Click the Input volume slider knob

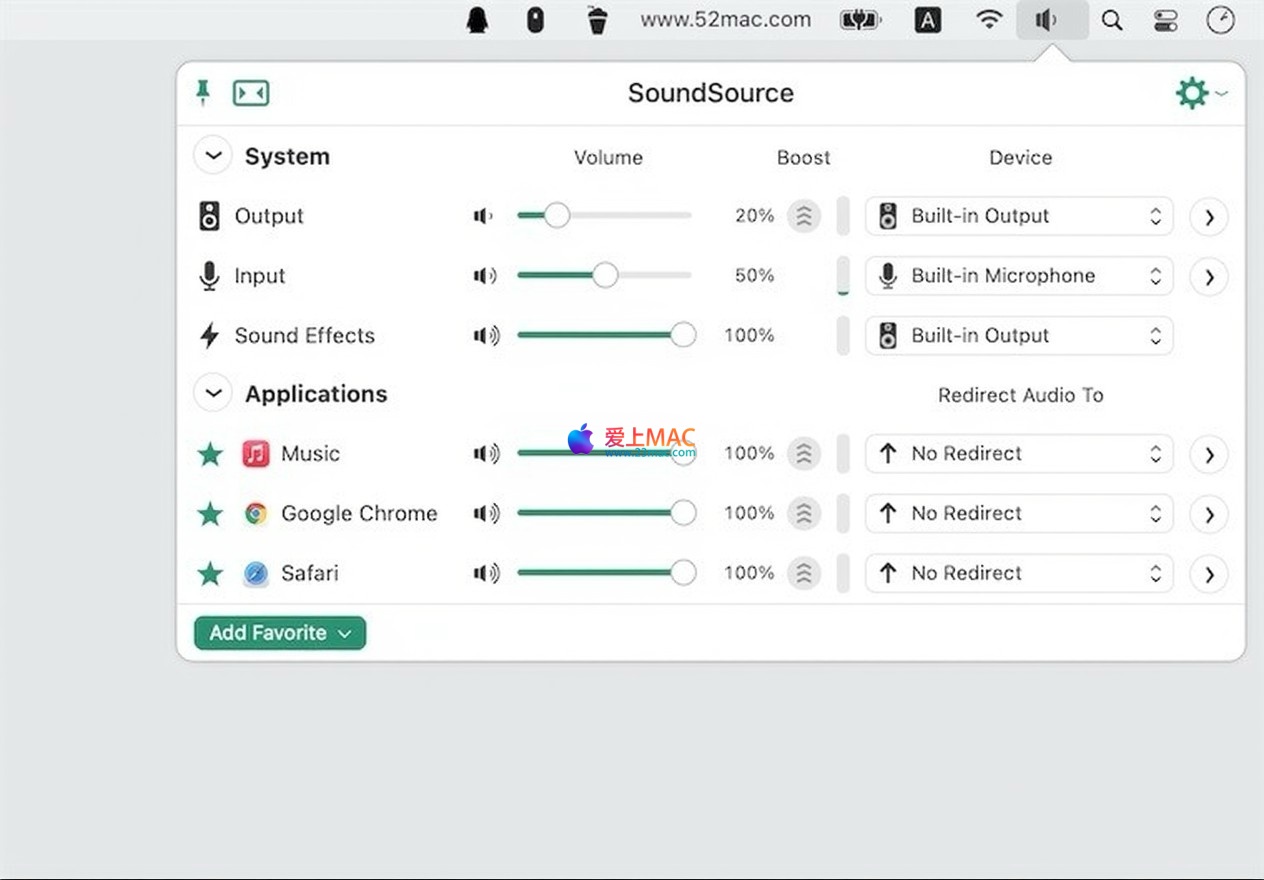(605, 276)
